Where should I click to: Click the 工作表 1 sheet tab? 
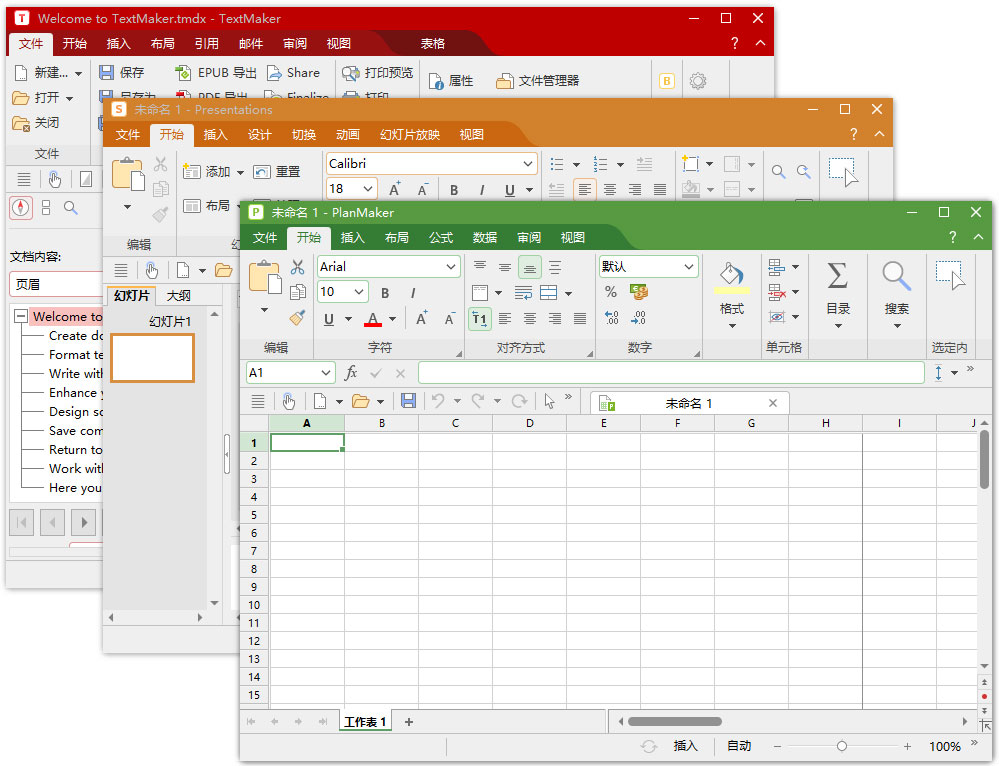(x=366, y=721)
